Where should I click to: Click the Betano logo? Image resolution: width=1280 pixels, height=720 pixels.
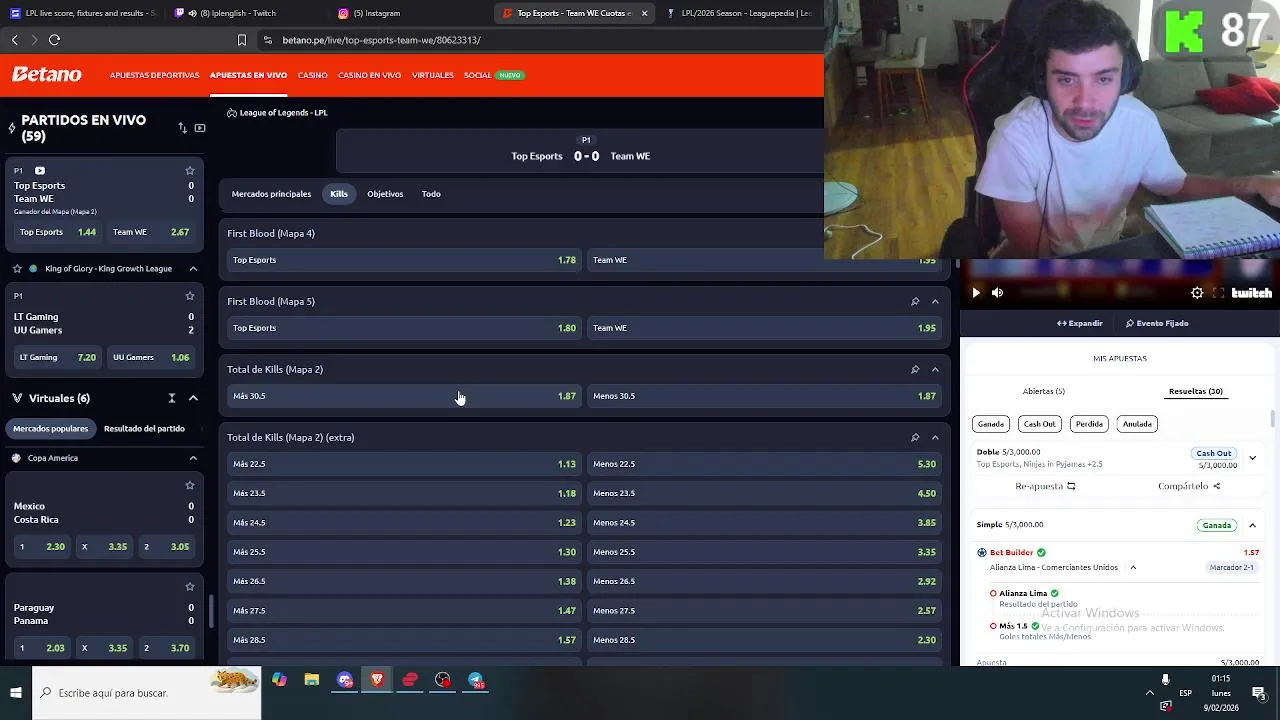tap(47, 75)
